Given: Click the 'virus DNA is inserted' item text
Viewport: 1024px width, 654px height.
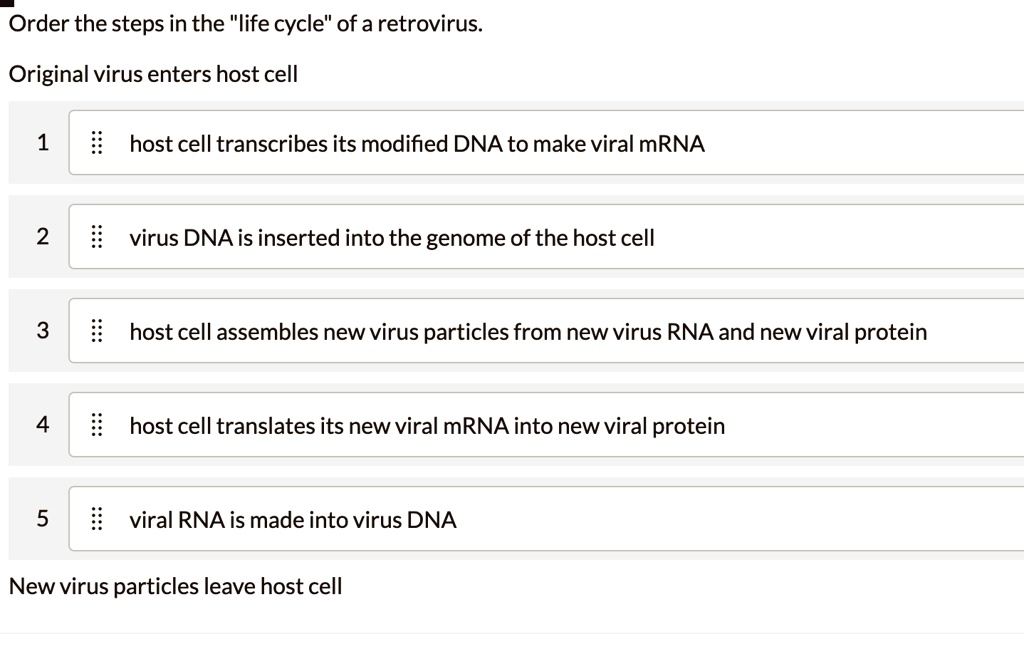Looking at the screenshot, I should click(392, 238).
